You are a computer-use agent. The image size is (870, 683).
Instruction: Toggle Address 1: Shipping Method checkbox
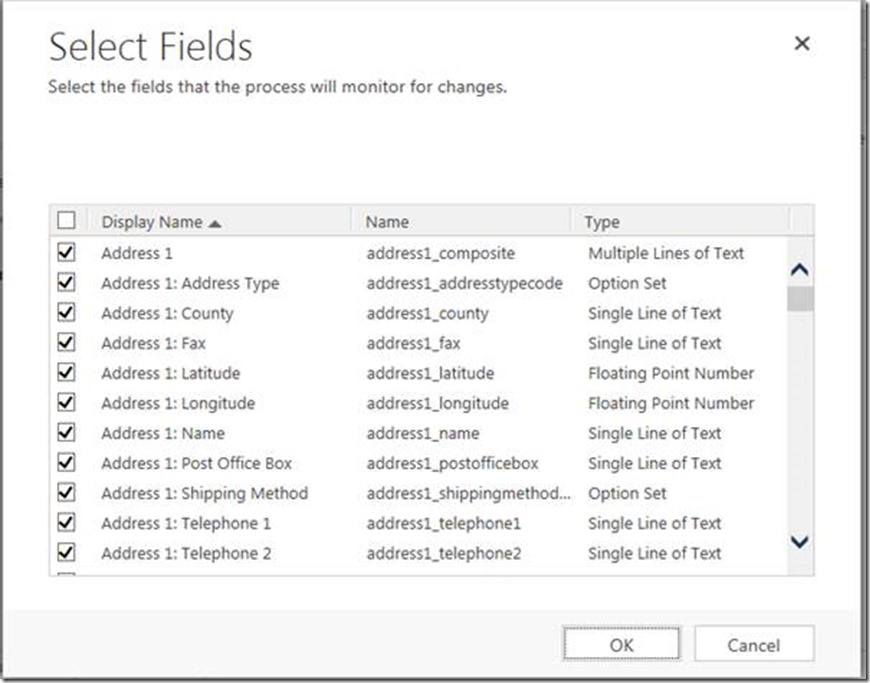(67, 493)
